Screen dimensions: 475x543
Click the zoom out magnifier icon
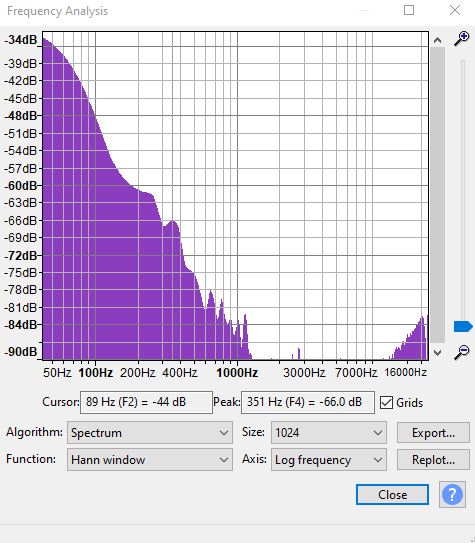pyautogui.click(x=462, y=353)
